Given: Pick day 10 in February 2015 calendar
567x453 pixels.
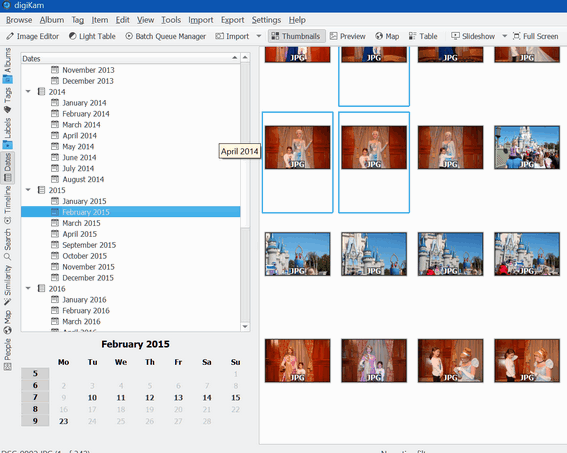Looking at the screenshot, I should [x=92, y=398].
